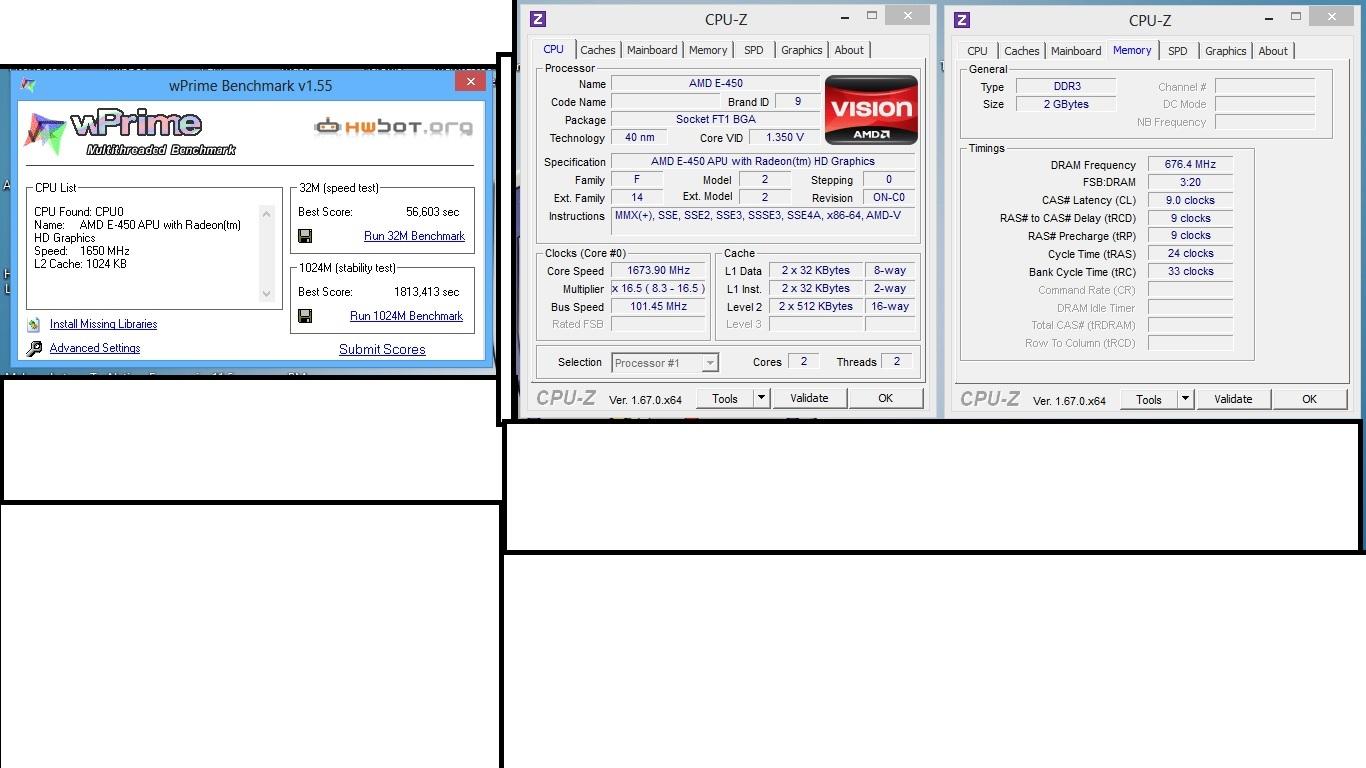Click the Tools button in the left CPU-Z window
Image resolution: width=1366 pixels, height=768 pixels.
[725, 398]
